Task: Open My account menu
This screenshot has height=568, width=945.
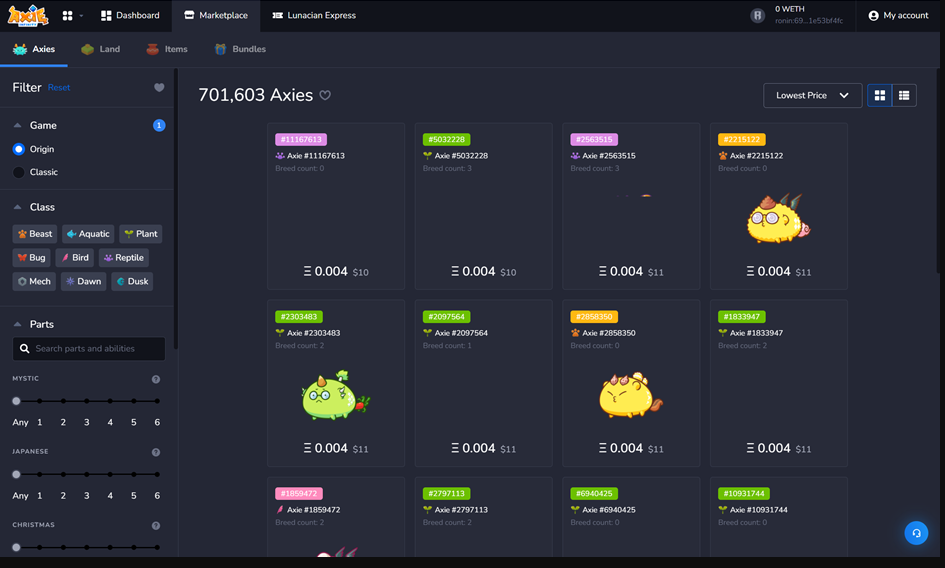Action: (898, 15)
